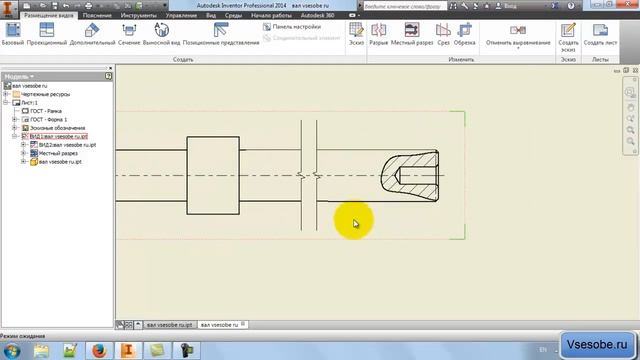Open the Inventor application menu button

(8, 9)
